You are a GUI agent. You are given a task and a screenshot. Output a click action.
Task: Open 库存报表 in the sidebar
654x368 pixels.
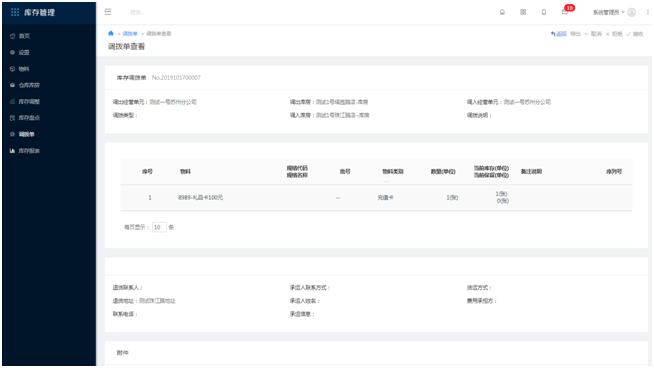[x=29, y=151]
